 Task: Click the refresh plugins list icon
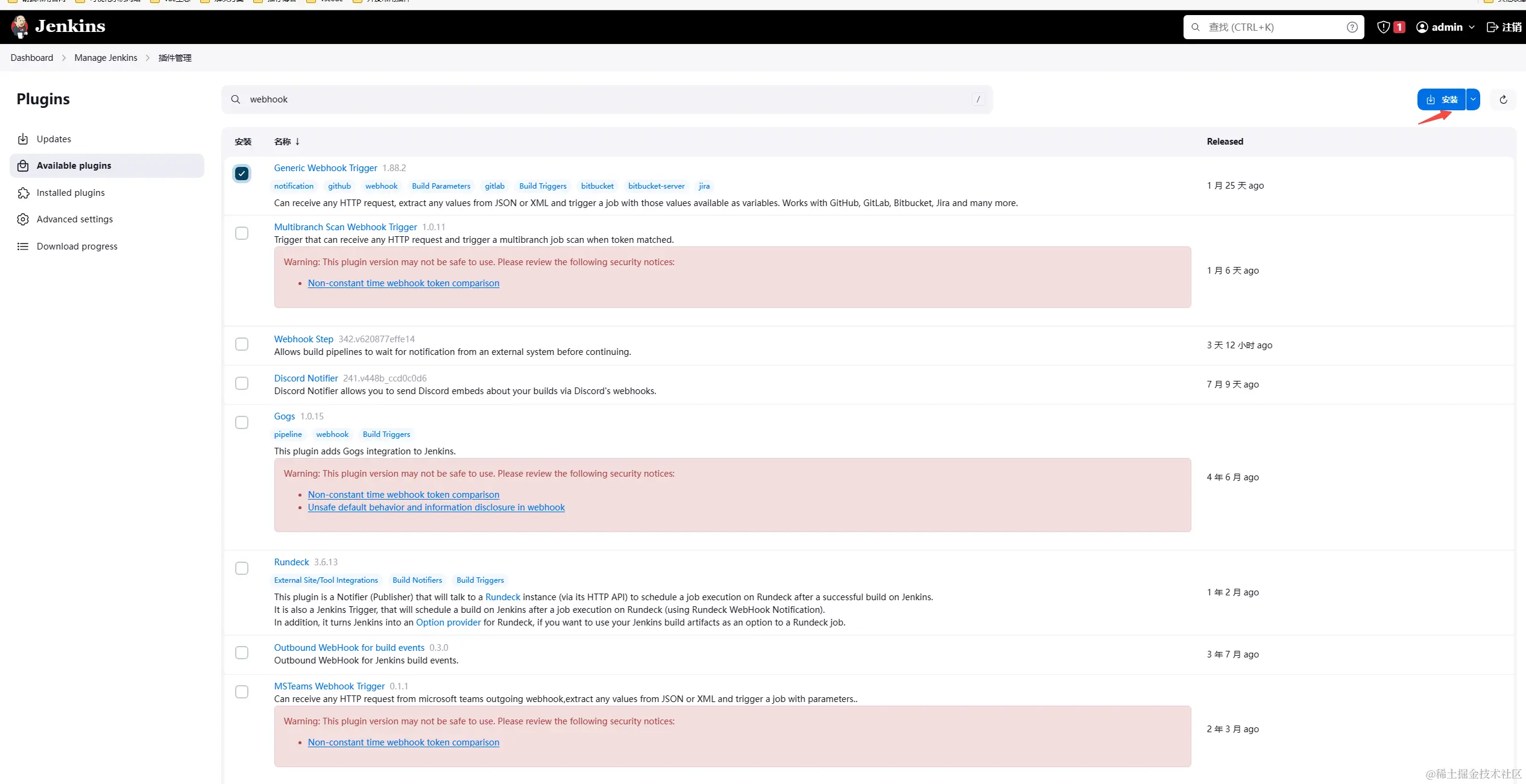[x=1503, y=99]
